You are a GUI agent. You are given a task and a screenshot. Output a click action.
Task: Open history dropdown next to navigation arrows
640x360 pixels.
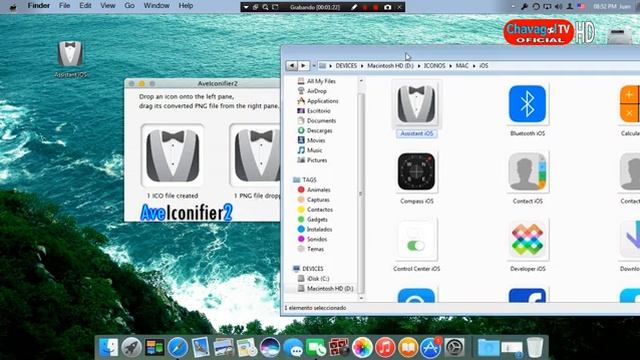(x=314, y=66)
